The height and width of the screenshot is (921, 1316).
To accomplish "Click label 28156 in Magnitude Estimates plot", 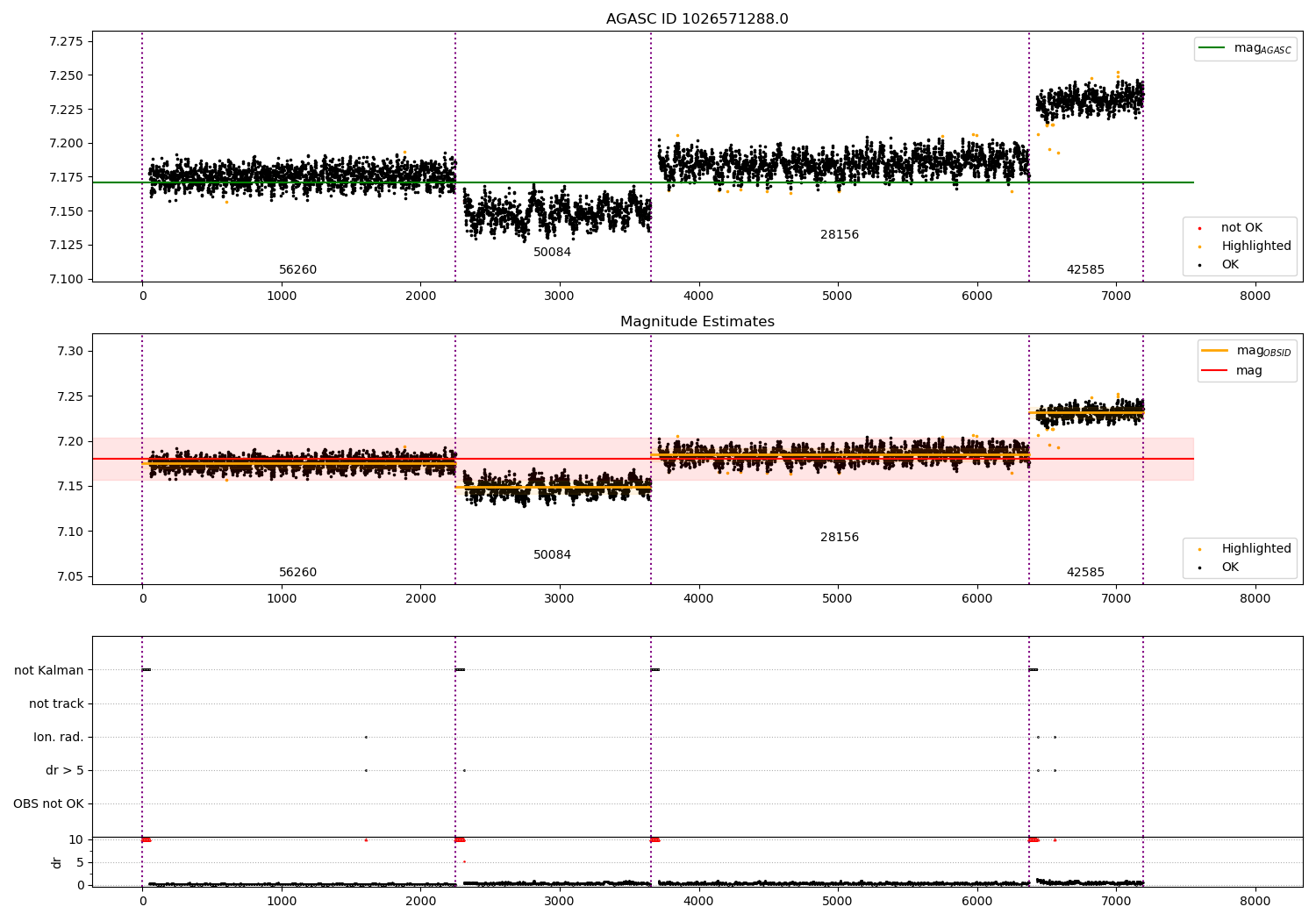I will point(840,538).
